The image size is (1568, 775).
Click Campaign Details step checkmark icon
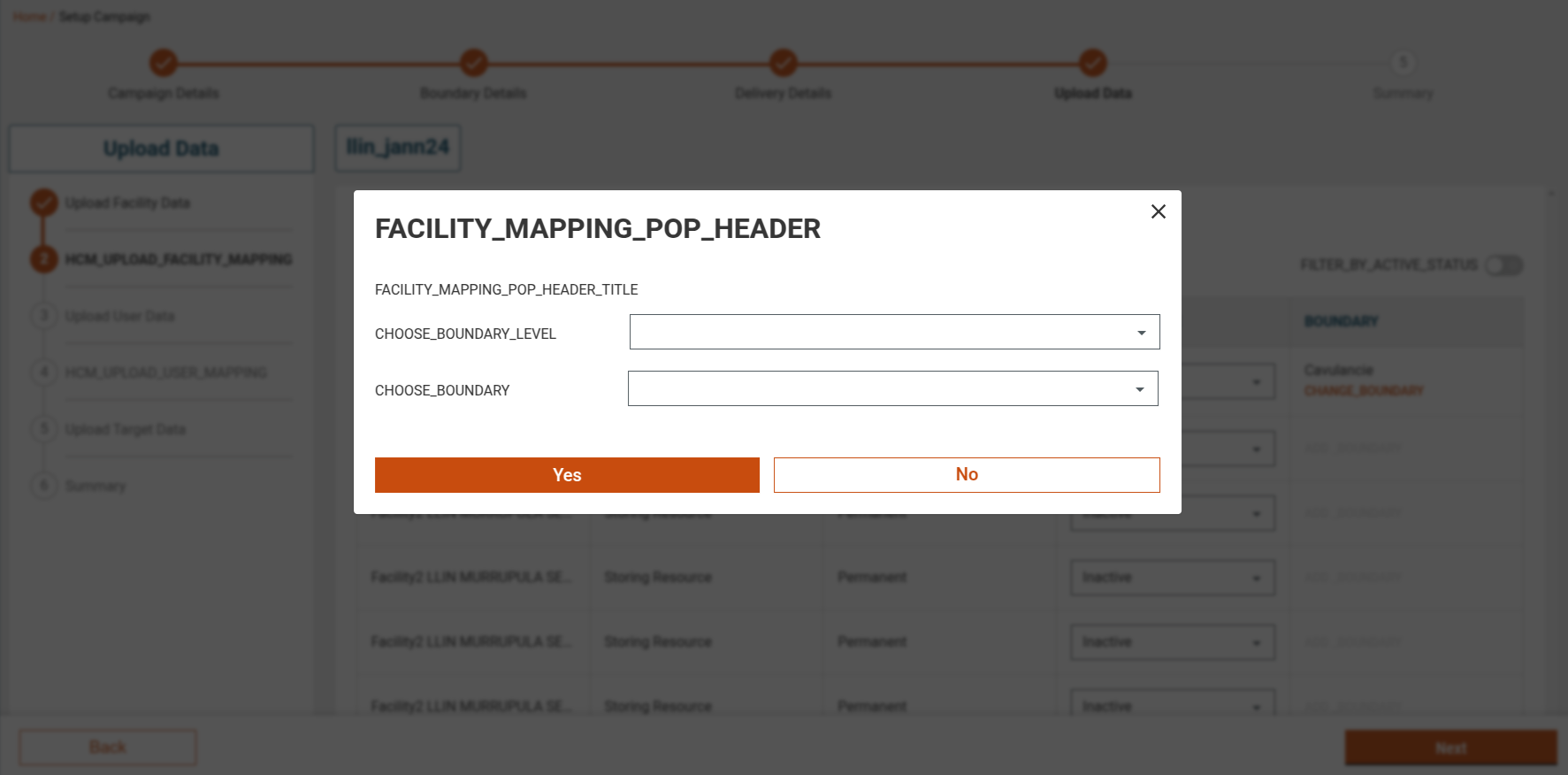click(164, 63)
